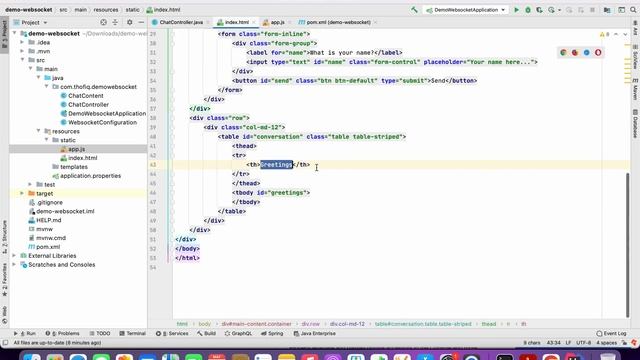Open the Build tool window

(x=207, y=333)
